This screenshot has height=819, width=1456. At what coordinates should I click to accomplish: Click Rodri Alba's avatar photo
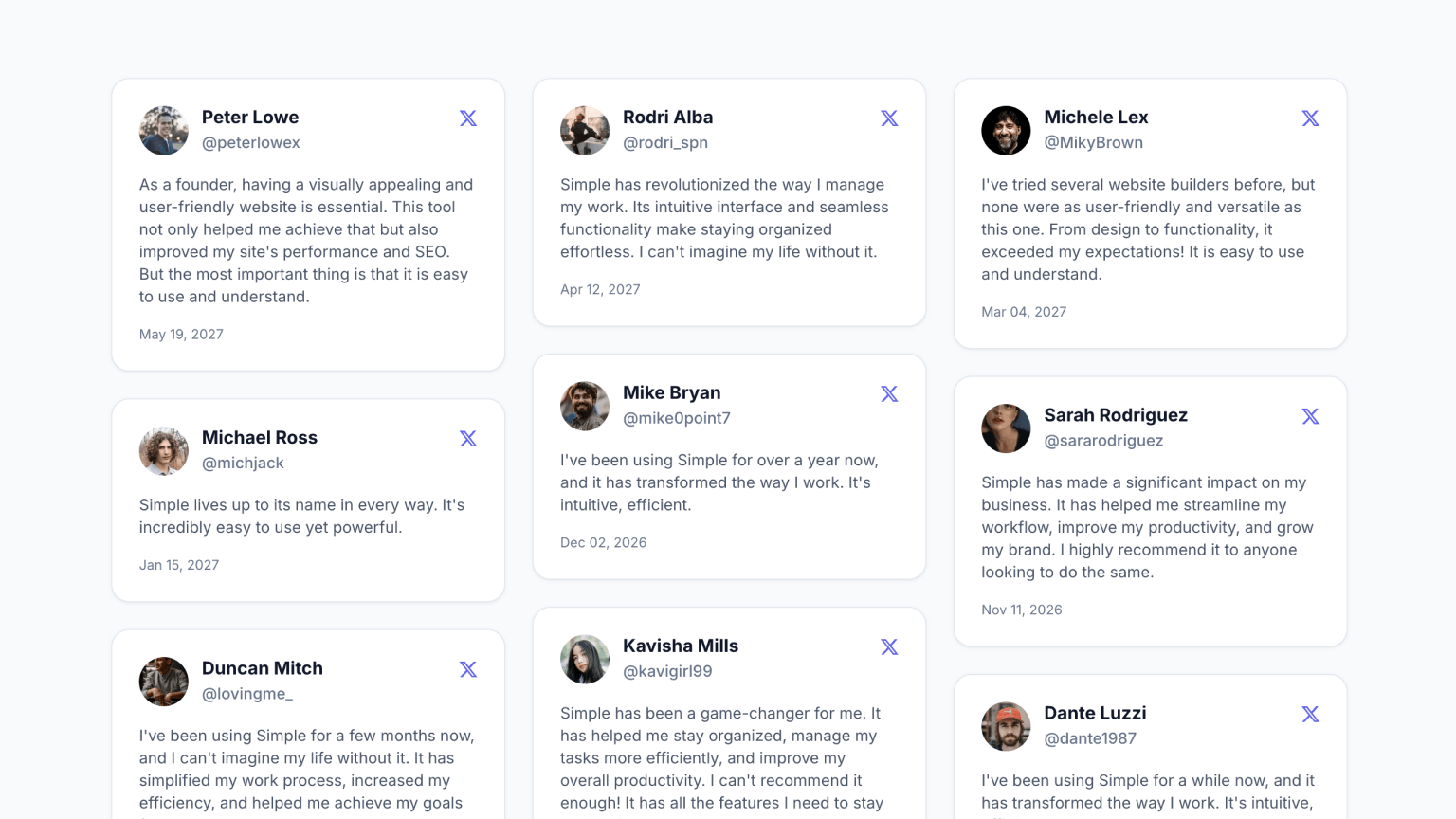[x=585, y=131]
